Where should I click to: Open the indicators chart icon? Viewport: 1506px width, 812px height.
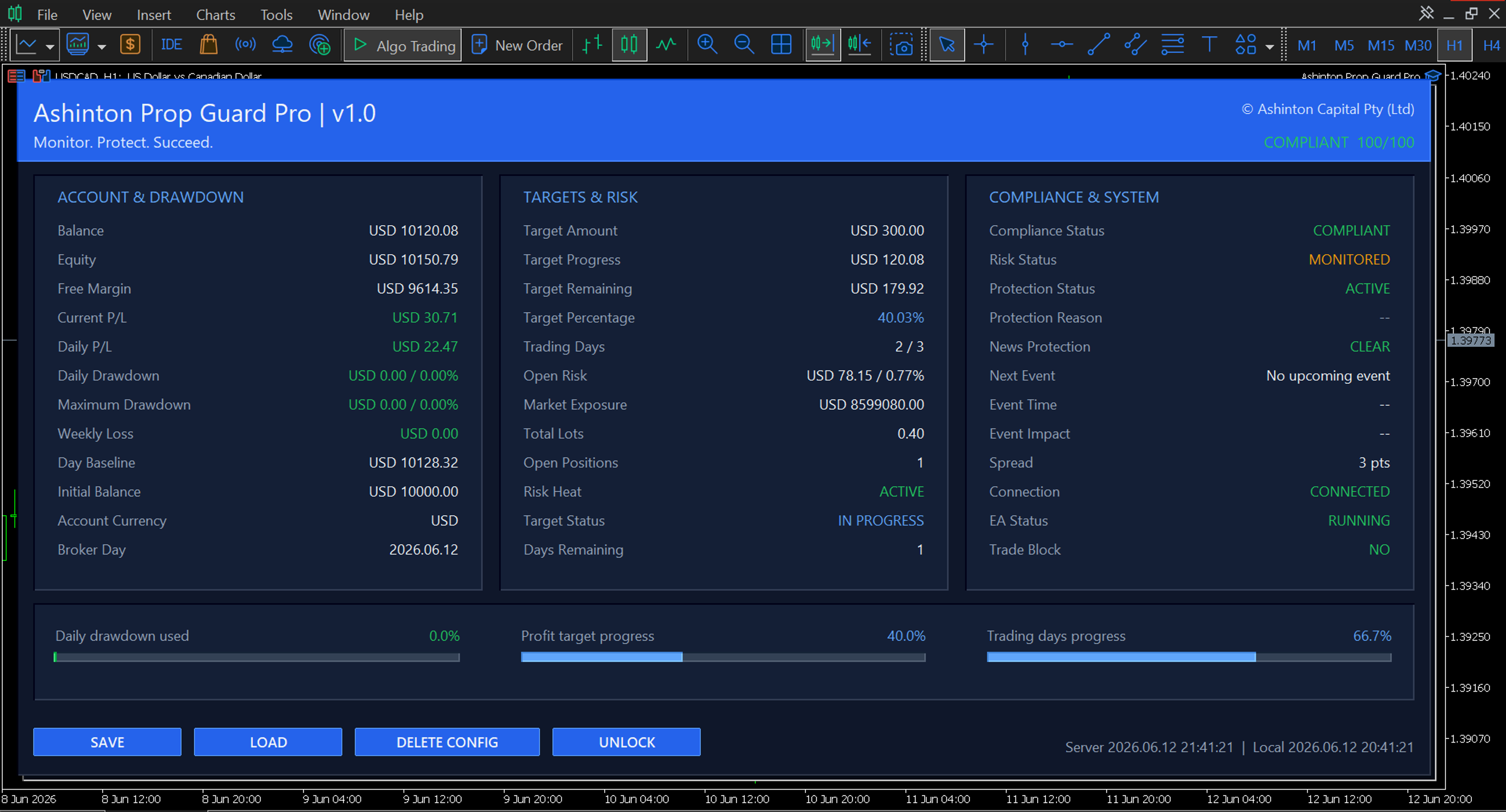click(78, 45)
